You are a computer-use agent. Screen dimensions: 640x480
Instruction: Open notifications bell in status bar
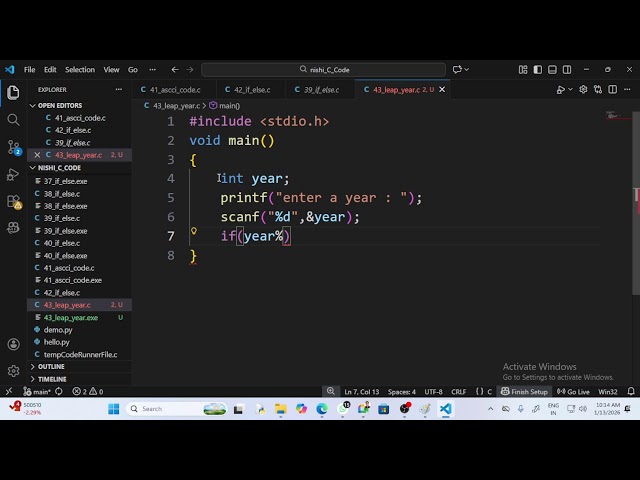(x=631, y=391)
